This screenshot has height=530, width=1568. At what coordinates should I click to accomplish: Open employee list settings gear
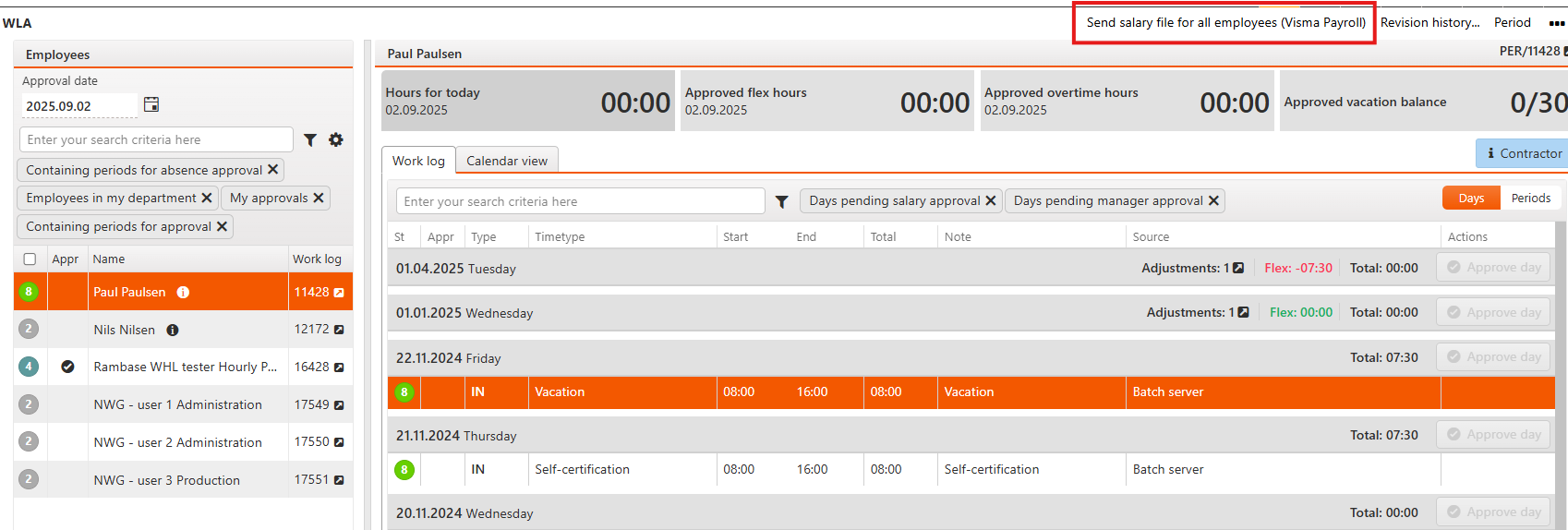pyautogui.click(x=336, y=140)
